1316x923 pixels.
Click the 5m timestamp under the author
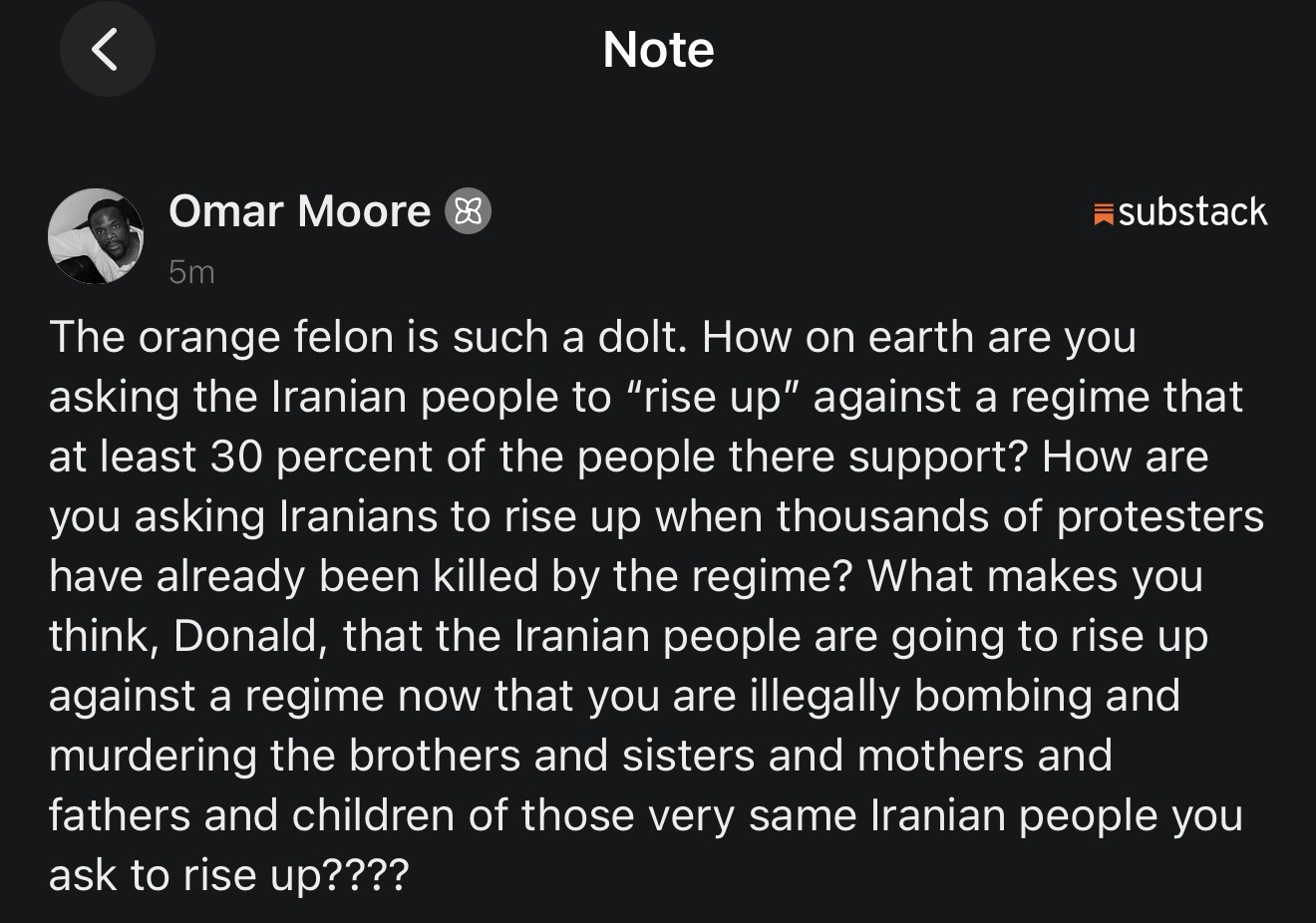(x=191, y=272)
